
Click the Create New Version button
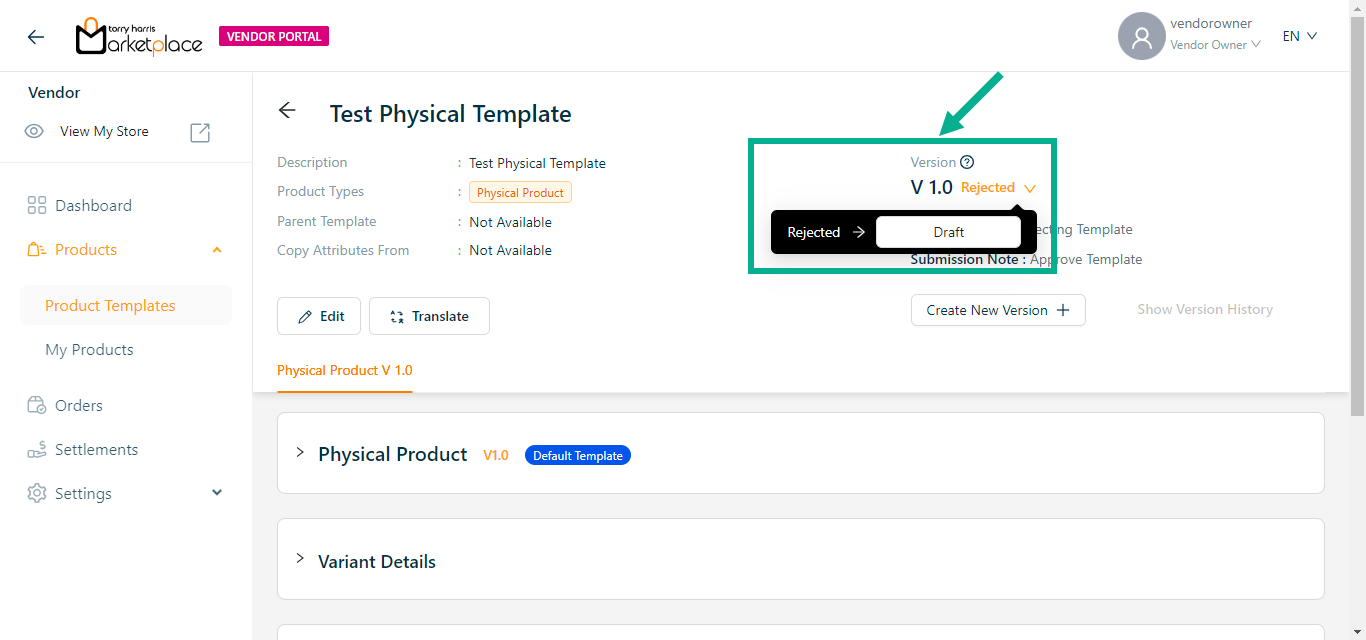[x=997, y=310]
